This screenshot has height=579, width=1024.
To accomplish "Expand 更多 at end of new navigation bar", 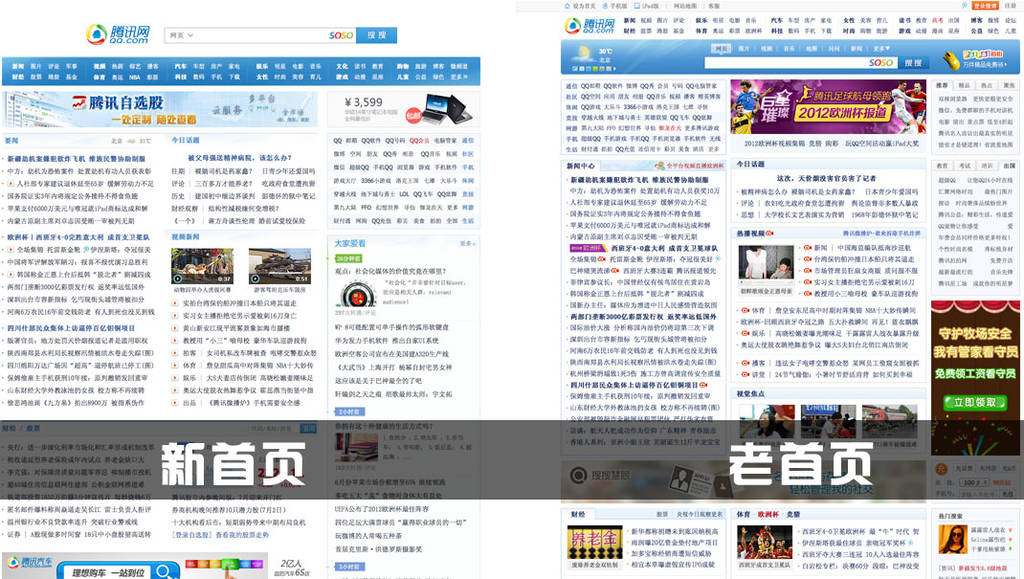I will (459, 77).
